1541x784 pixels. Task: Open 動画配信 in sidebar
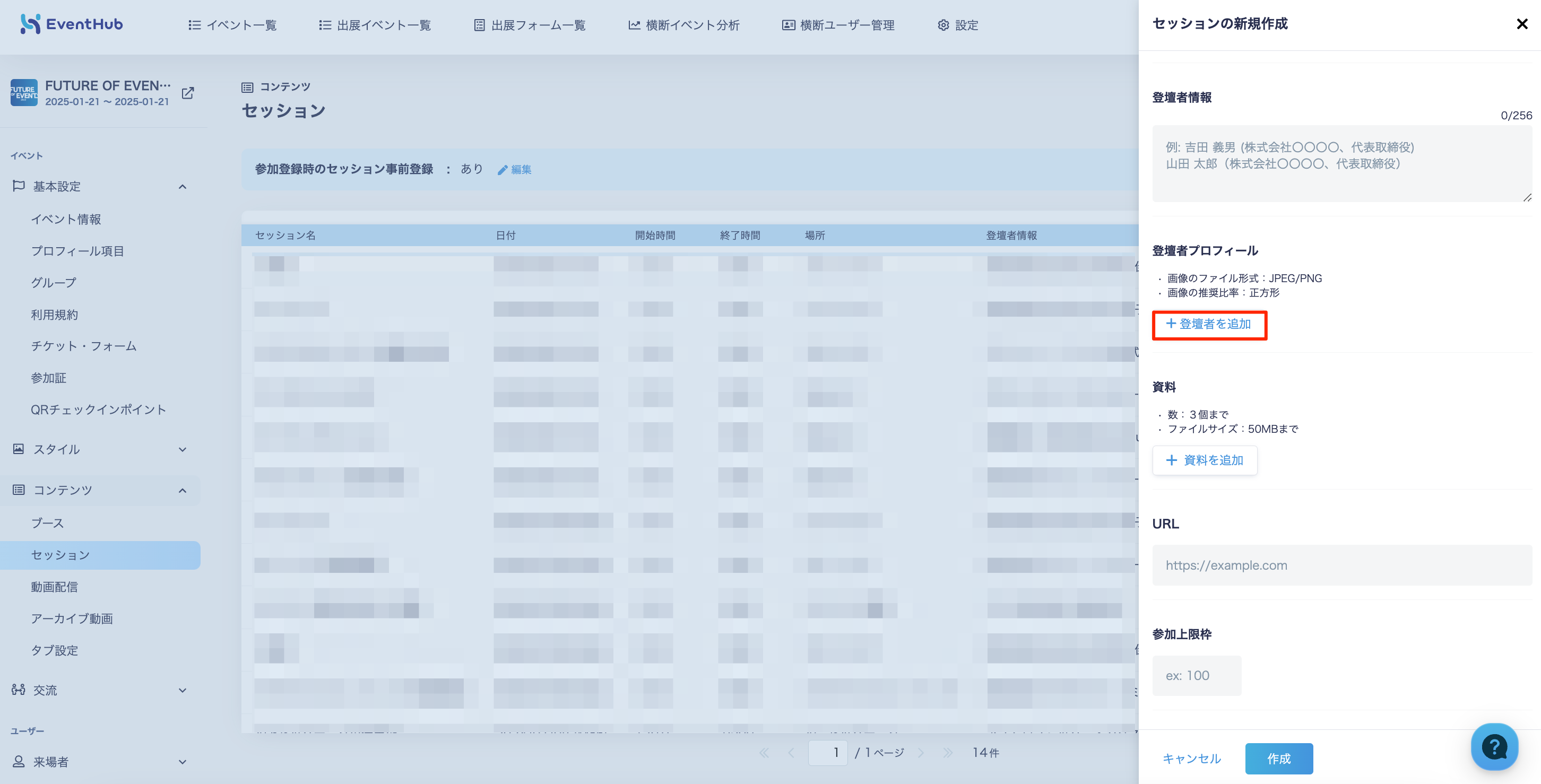coord(55,587)
